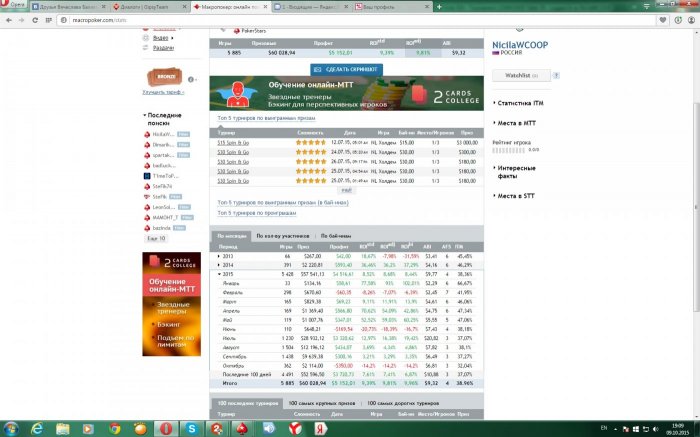This screenshot has width=700, height=437.
Task: Click help icon next to Watchlist
Action: pos(556,75)
